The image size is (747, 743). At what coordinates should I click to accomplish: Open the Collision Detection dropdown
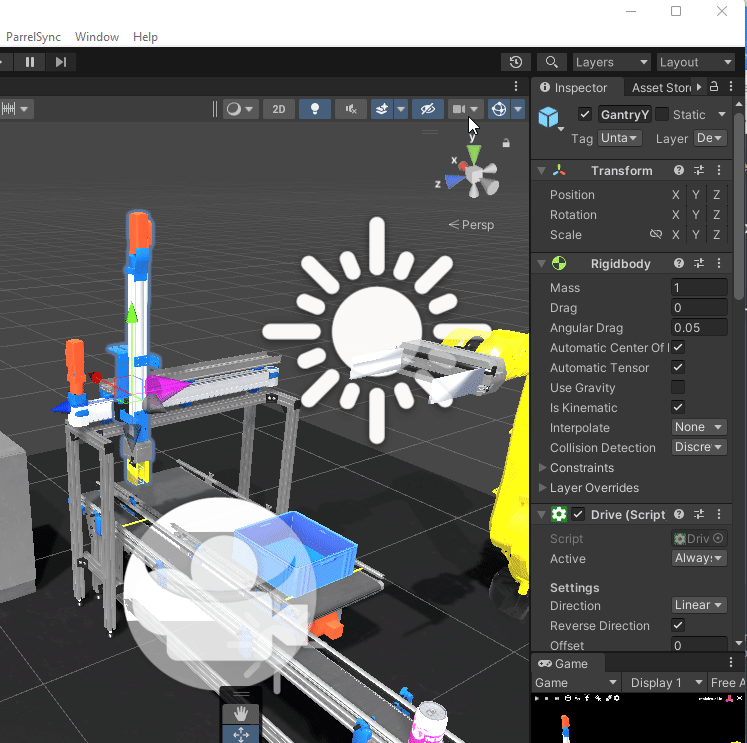[x=698, y=448]
